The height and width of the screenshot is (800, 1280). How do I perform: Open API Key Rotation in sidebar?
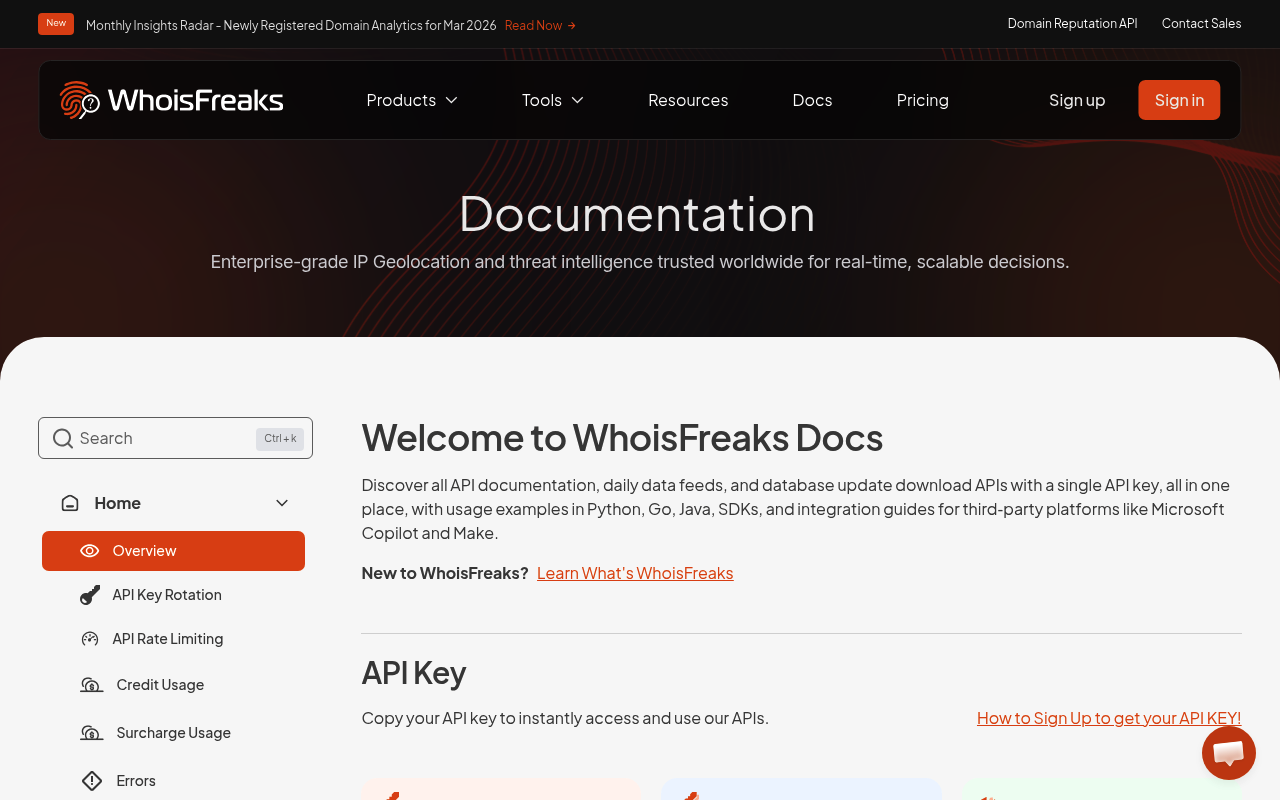(167, 595)
